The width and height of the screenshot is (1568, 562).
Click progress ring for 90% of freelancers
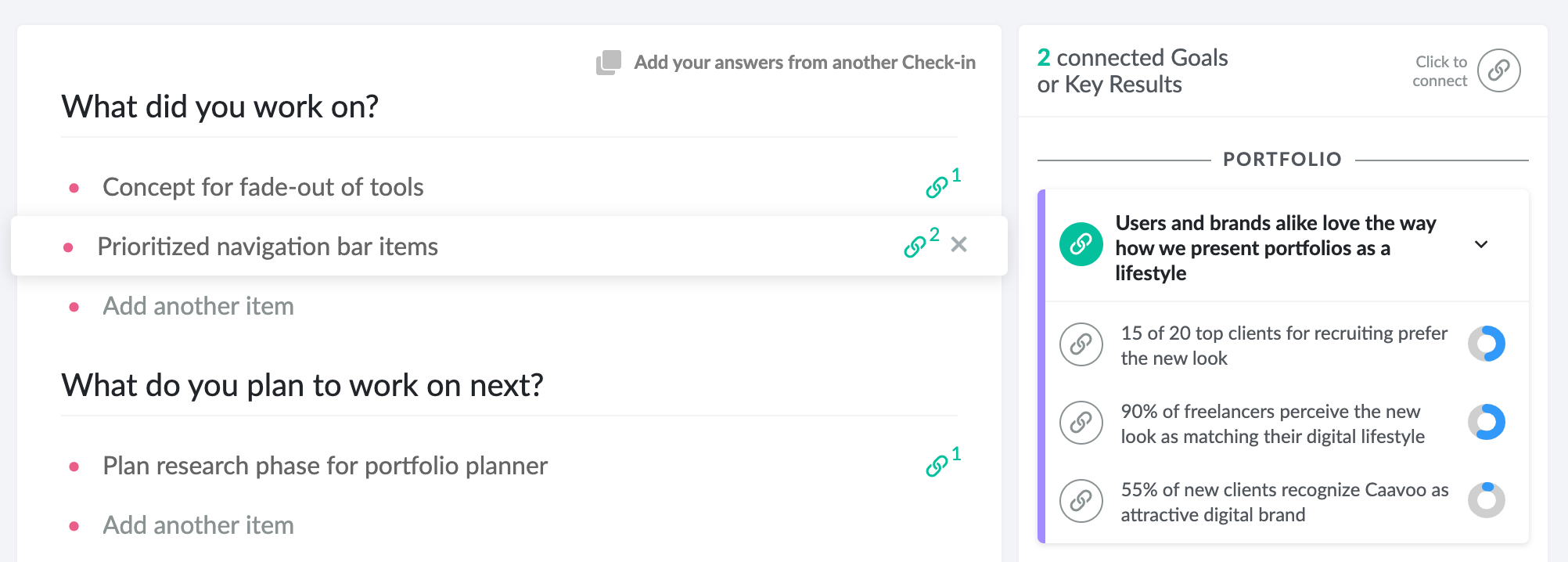(x=1487, y=422)
